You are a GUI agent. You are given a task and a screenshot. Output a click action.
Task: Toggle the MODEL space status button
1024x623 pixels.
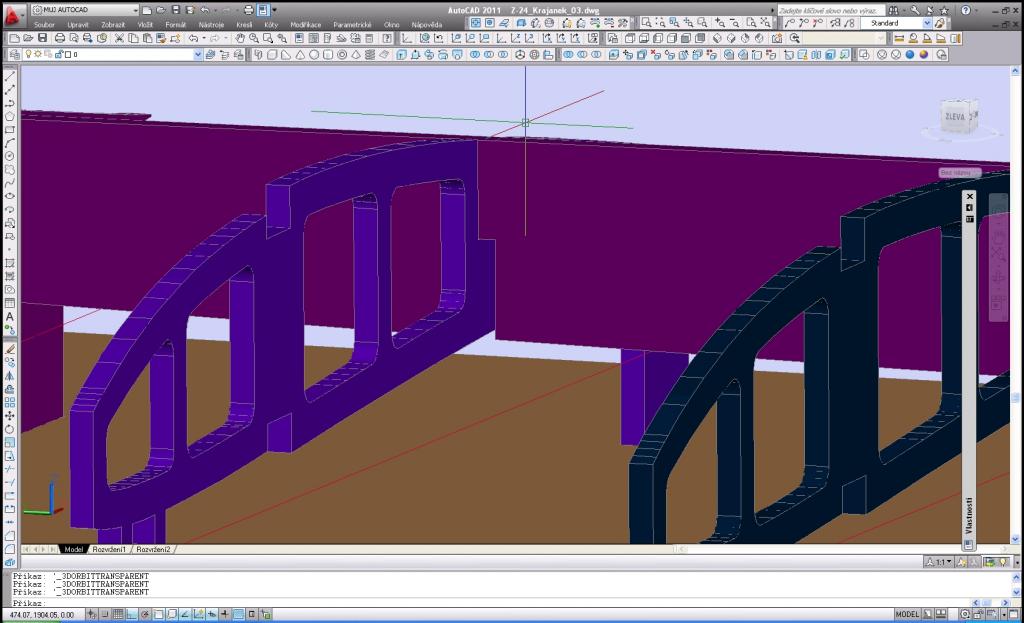pos(907,614)
